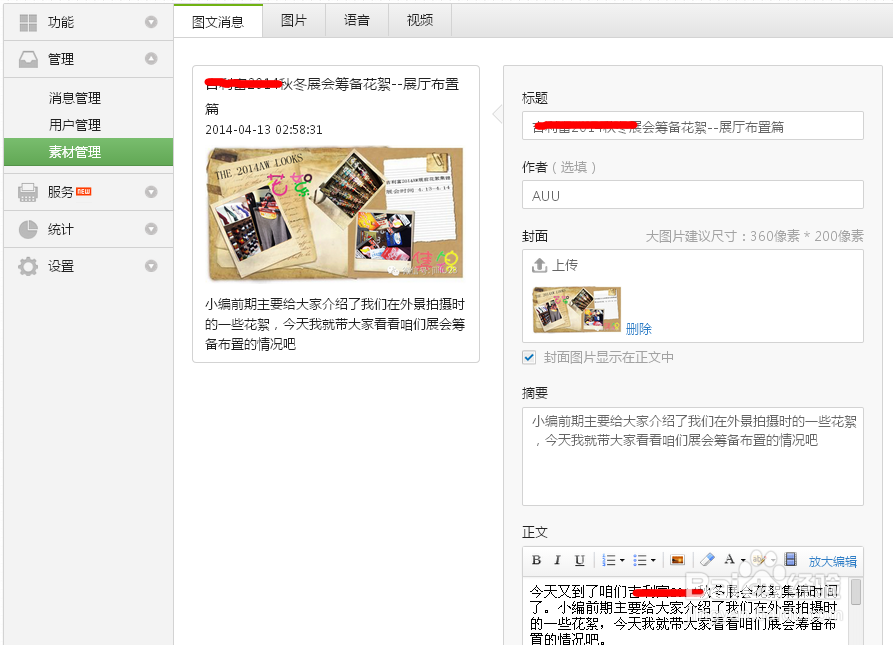The width and height of the screenshot is (893, 645).
Task: Apply underline formatting in the editor toolbar
Action: [580, 560]
